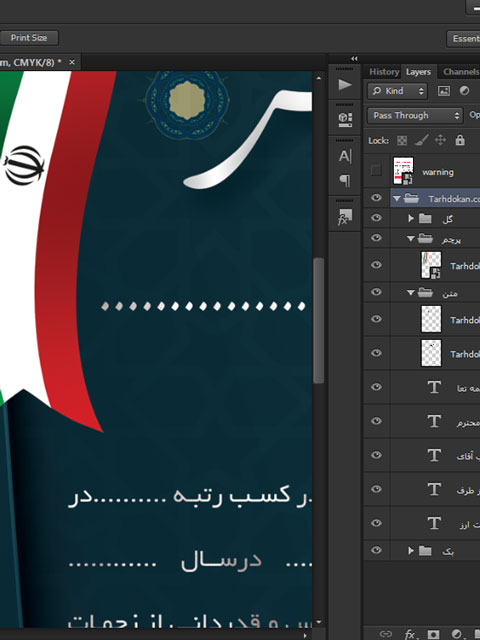
Task: Open the Kind filter dropdown
Action: (398, 91)
